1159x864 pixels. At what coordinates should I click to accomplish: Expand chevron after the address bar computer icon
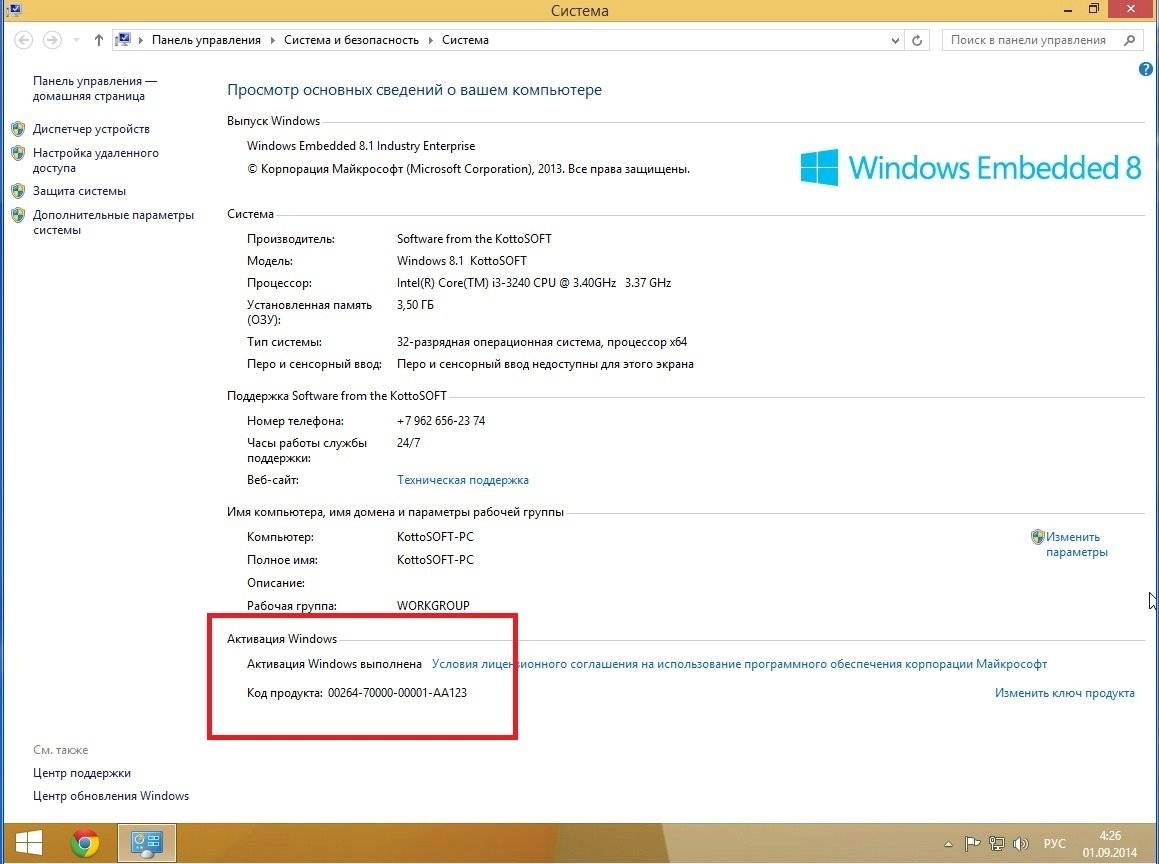pyautogui.click(x=140, y=40)
